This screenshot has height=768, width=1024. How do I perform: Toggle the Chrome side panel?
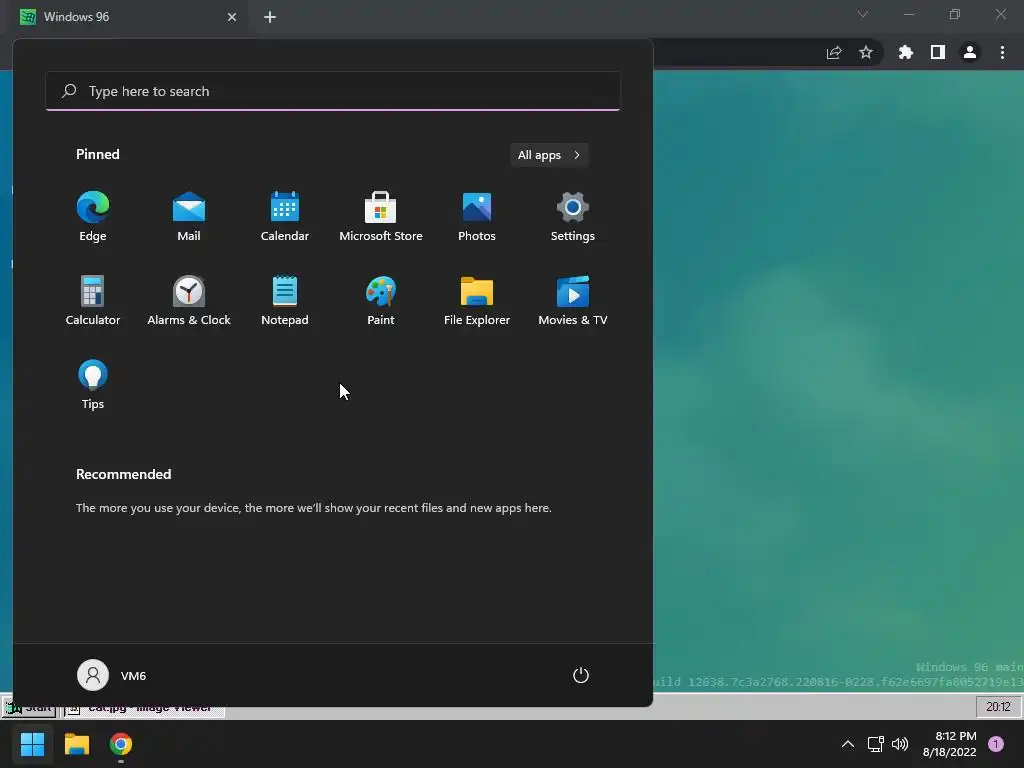pos(938,53)
